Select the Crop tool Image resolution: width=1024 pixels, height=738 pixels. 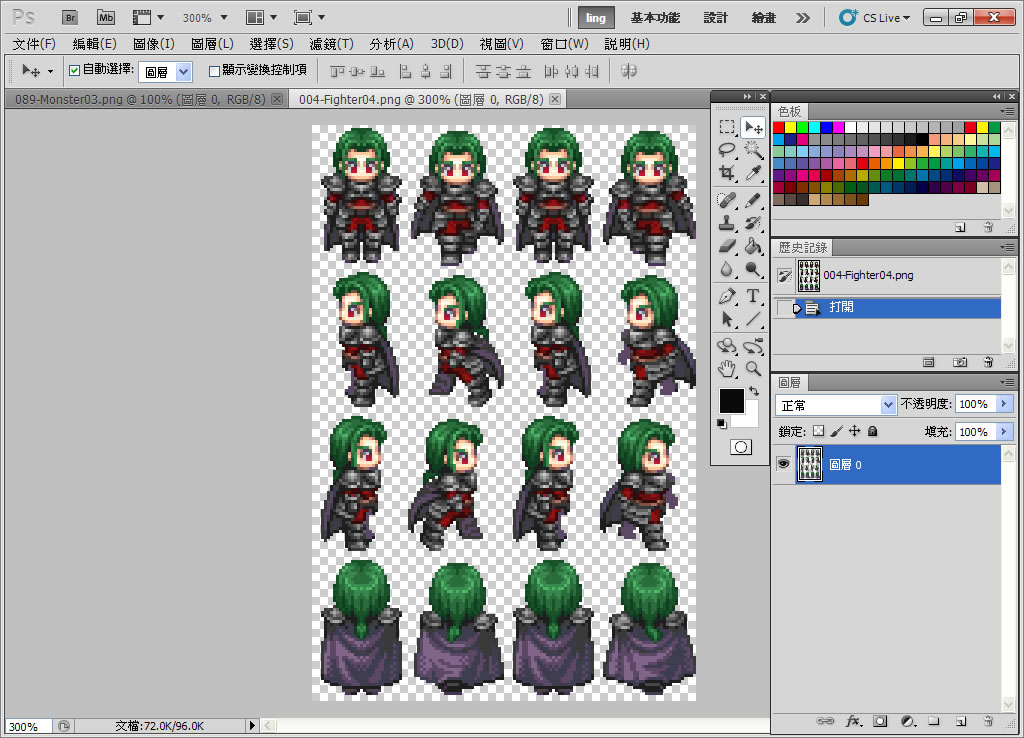pyautogui.click(x=727, y=173)
